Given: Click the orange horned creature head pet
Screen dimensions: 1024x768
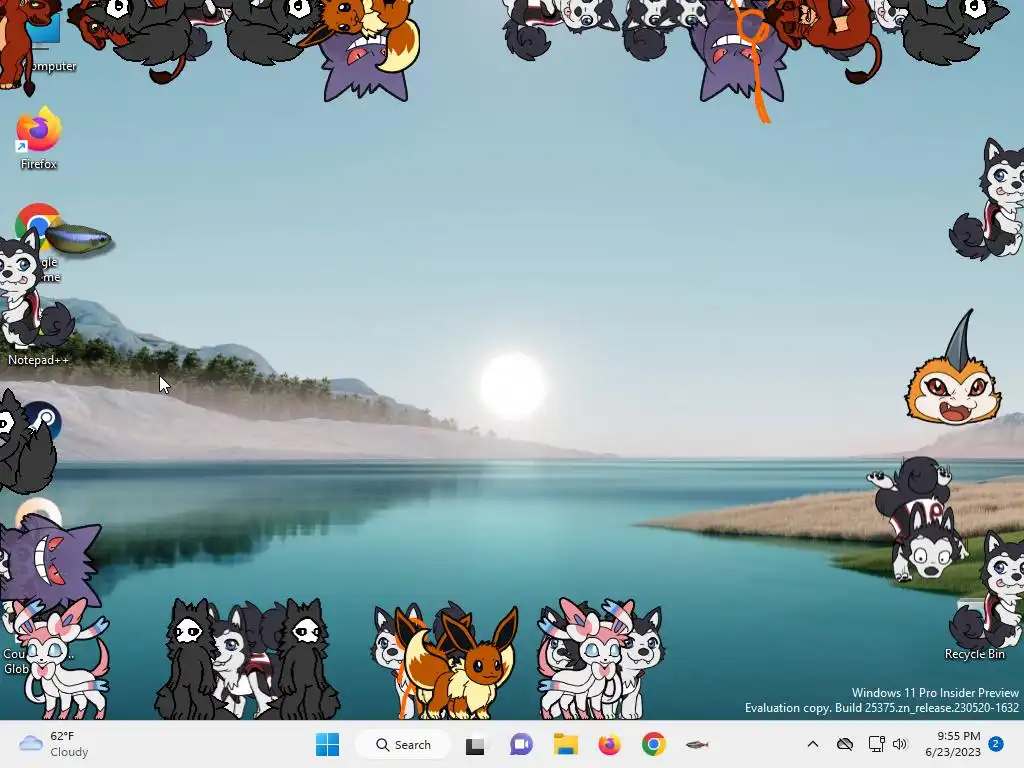Looking at the screenshot, I should pos(953,370).
